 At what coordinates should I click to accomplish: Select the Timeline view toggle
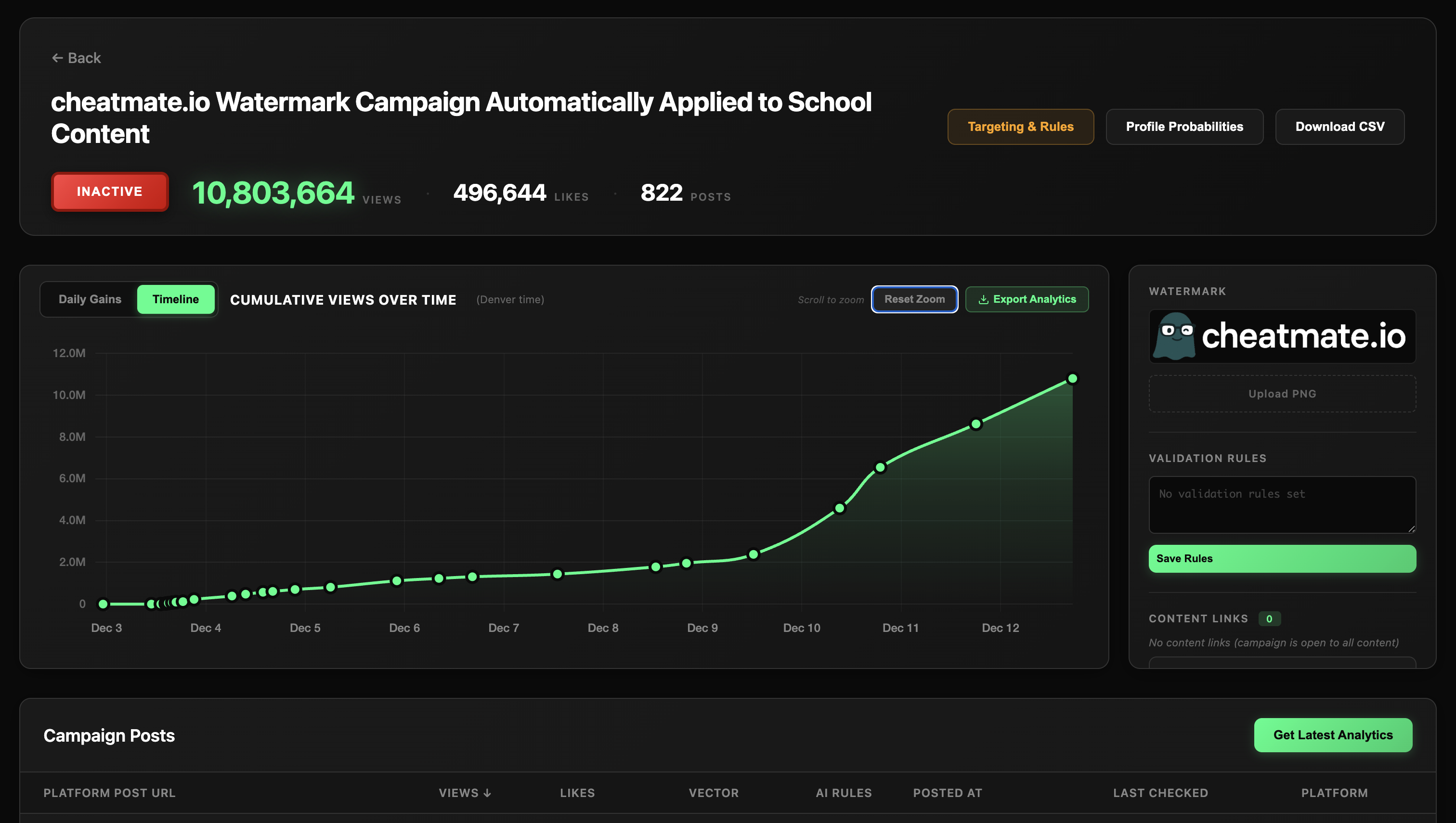coord(175,299)
